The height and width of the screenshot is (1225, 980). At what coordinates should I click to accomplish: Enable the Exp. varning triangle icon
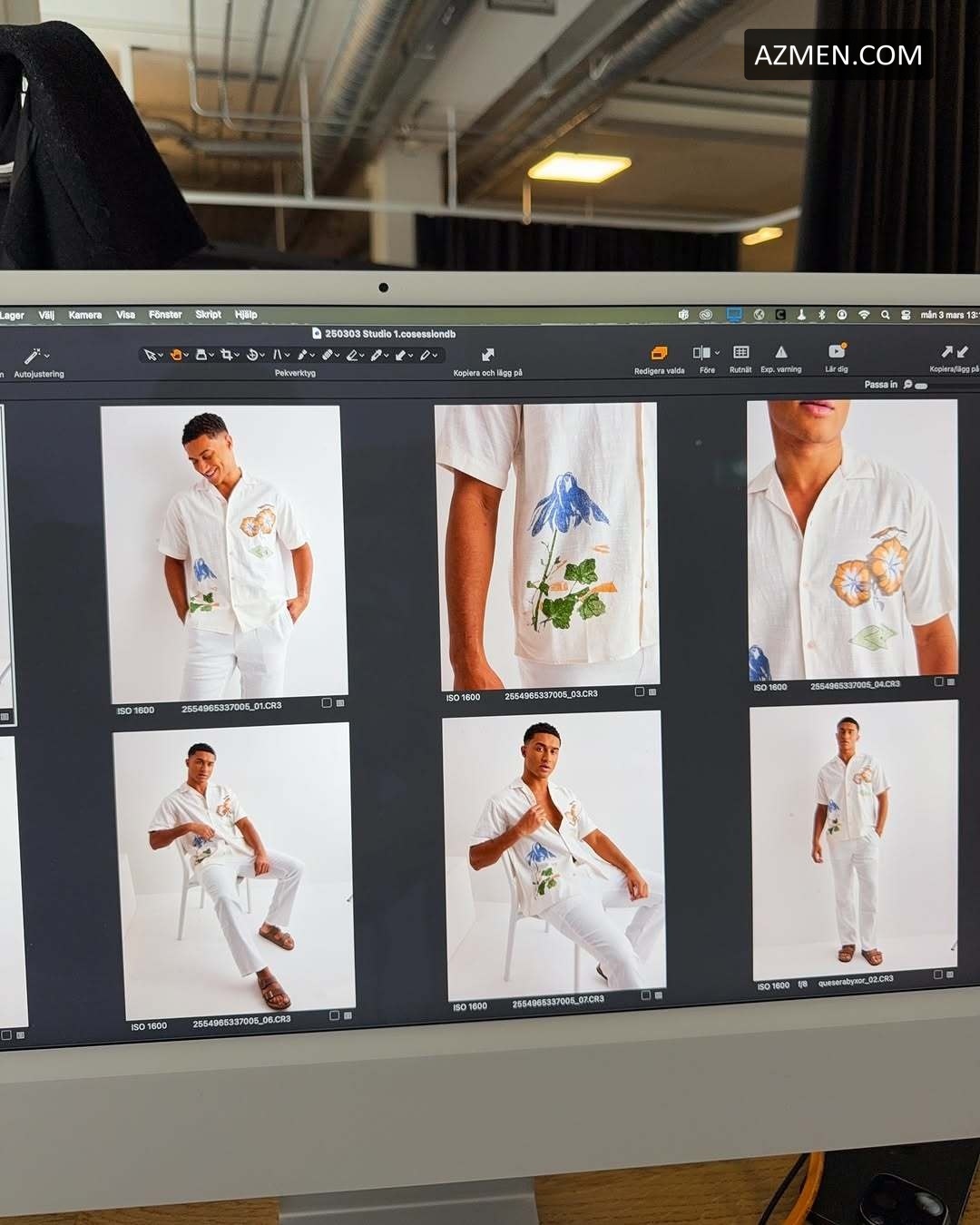click(780, 352)
